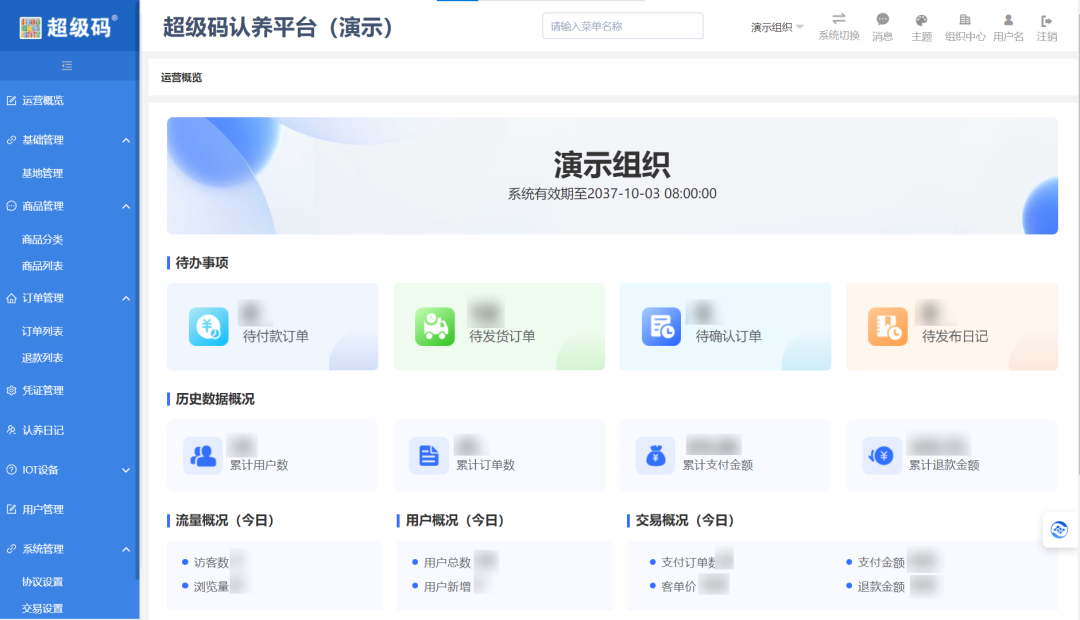
Task: Open the messages icon
Action: coord(882,20)
